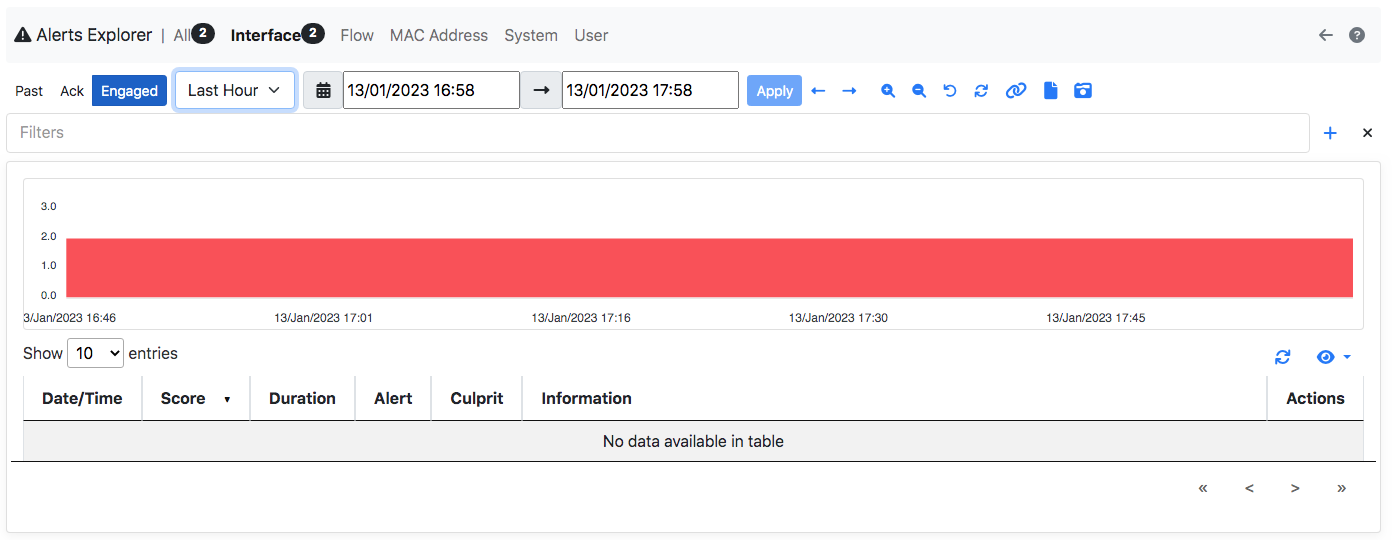Refresh toolbar data with circular arrows
This screenshot has width=1392, height=540.
click(981, 91)
